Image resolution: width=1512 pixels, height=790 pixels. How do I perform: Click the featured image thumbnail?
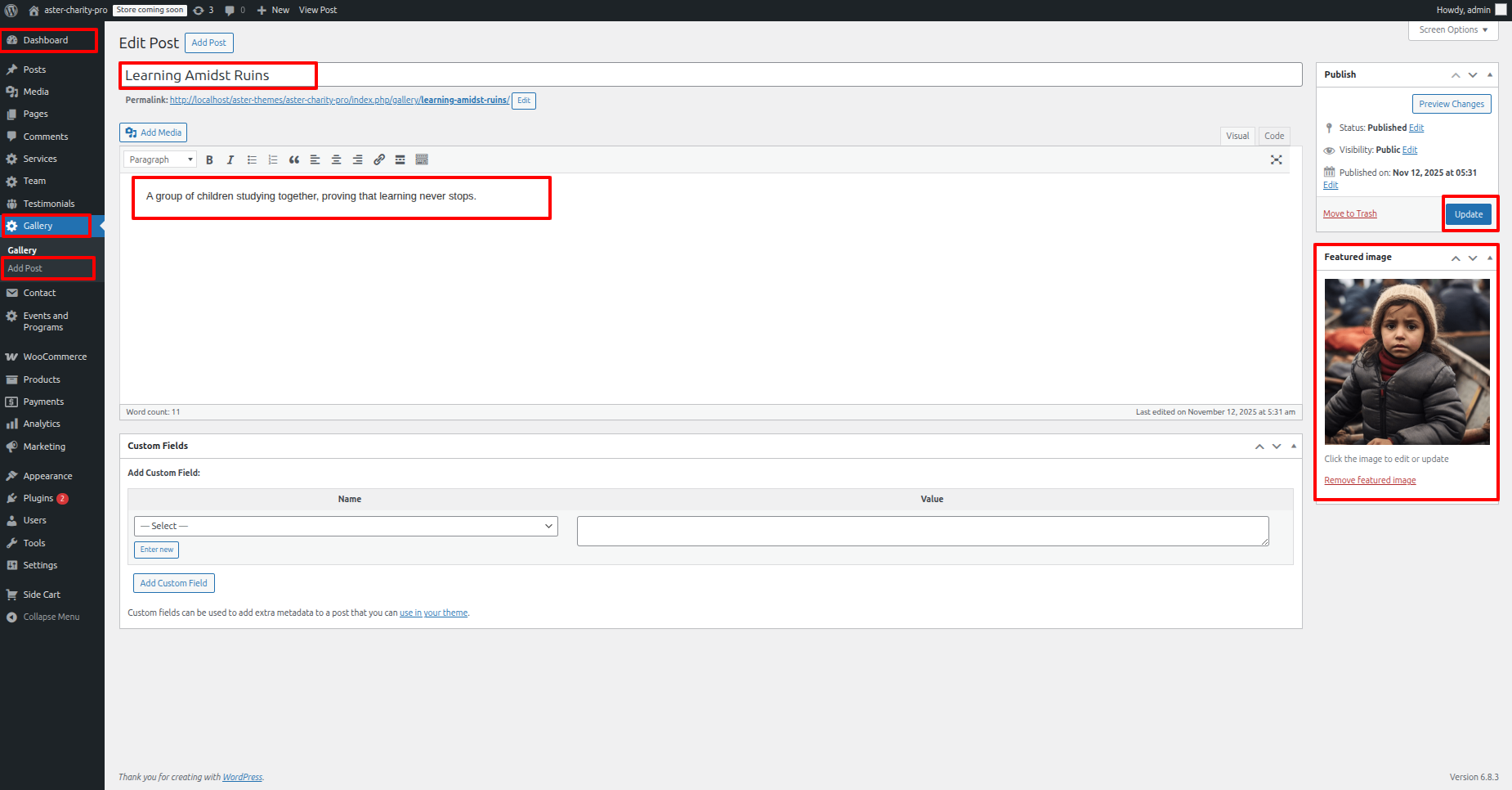(1407, 361)
